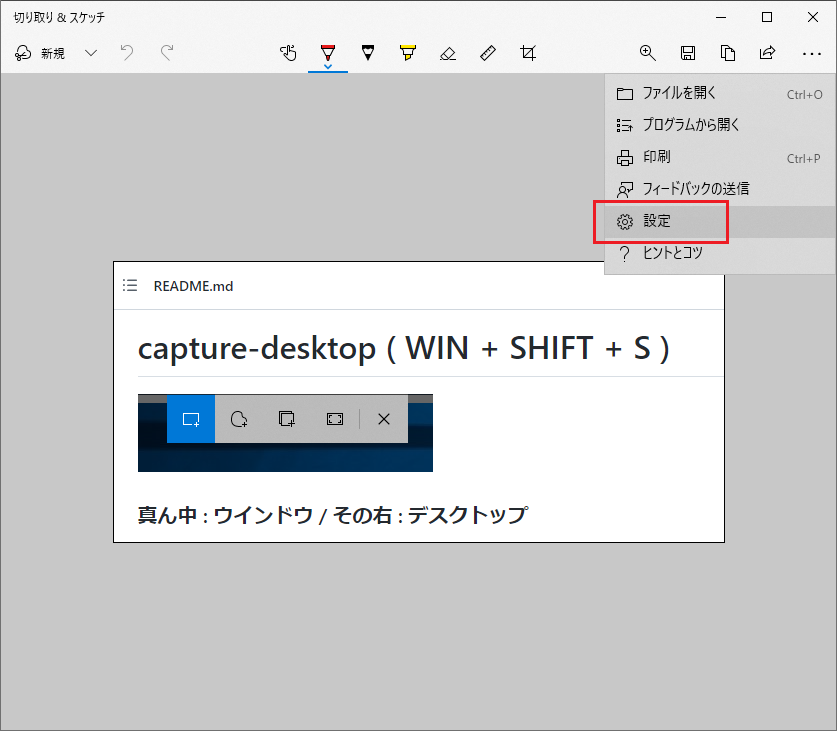Screen dimensions: 837x731
Task: Open the image crop tool
Action: click(528, 53)
